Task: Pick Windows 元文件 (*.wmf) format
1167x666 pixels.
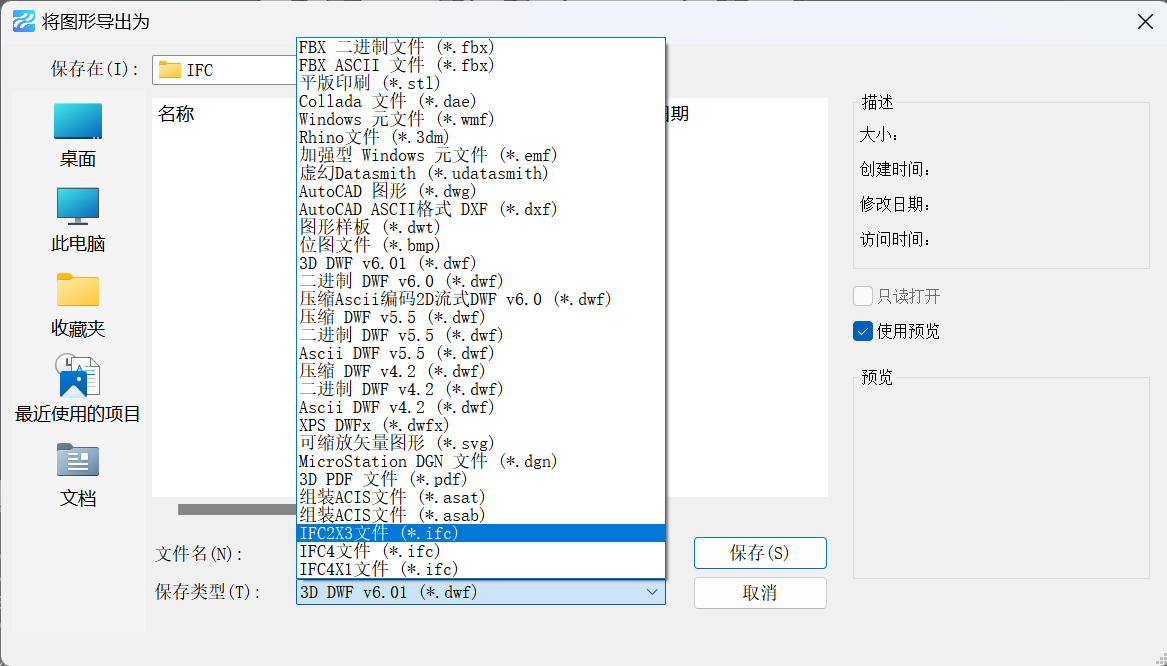Action: [481, 119]
